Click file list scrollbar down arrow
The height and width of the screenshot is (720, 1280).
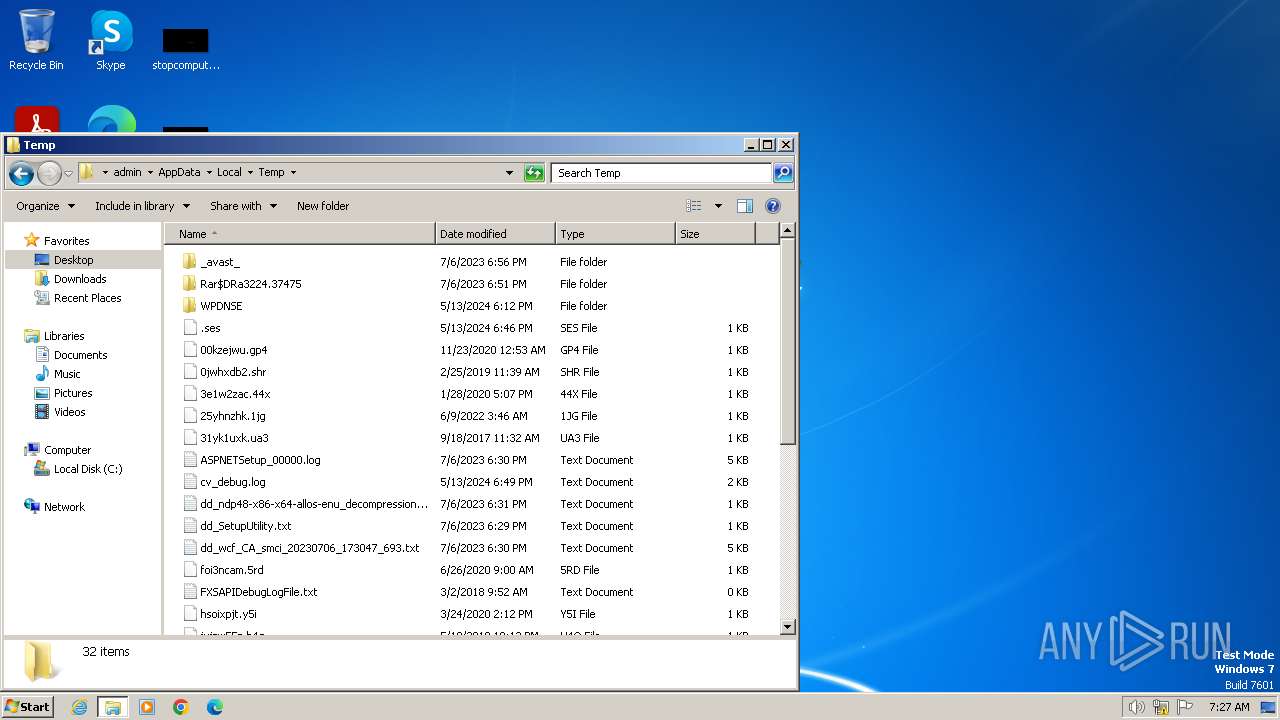pos(787,627)
